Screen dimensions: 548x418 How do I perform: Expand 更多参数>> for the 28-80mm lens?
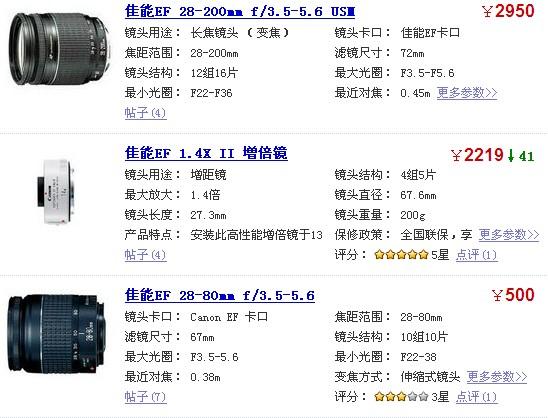(497, 377)
